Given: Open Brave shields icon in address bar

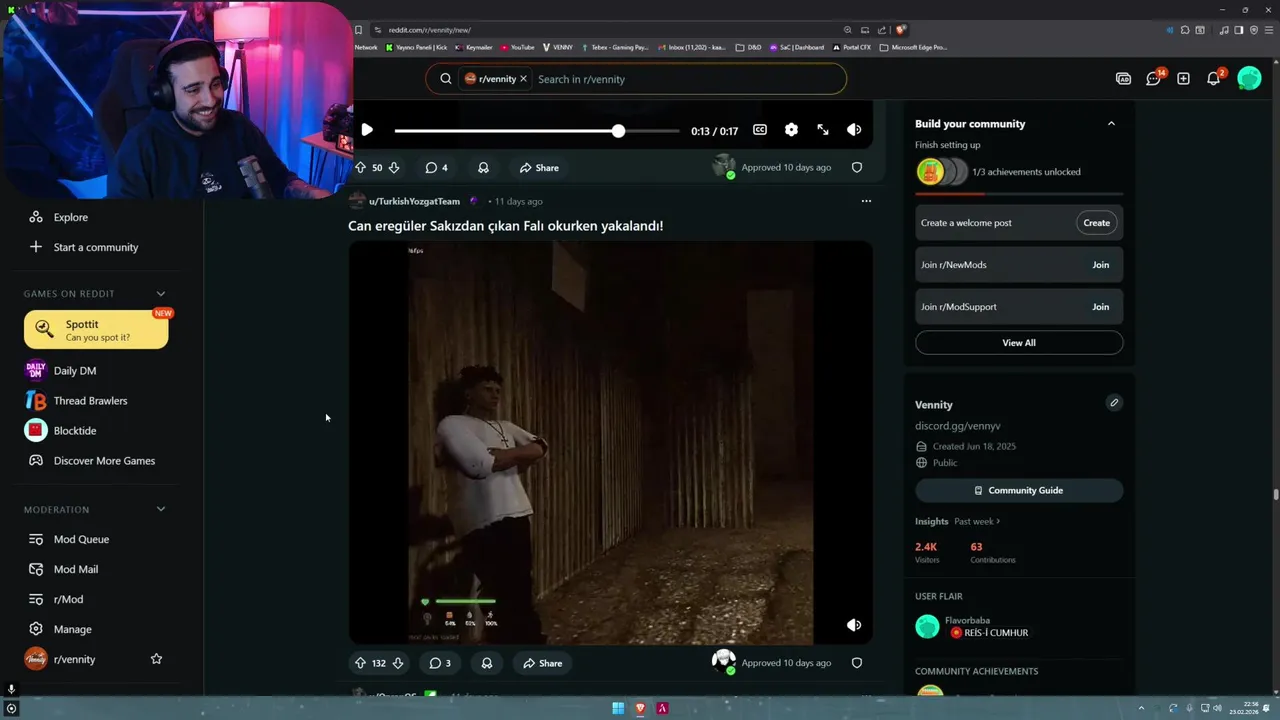Looking at the screenshot, I should tap(901, 30).
